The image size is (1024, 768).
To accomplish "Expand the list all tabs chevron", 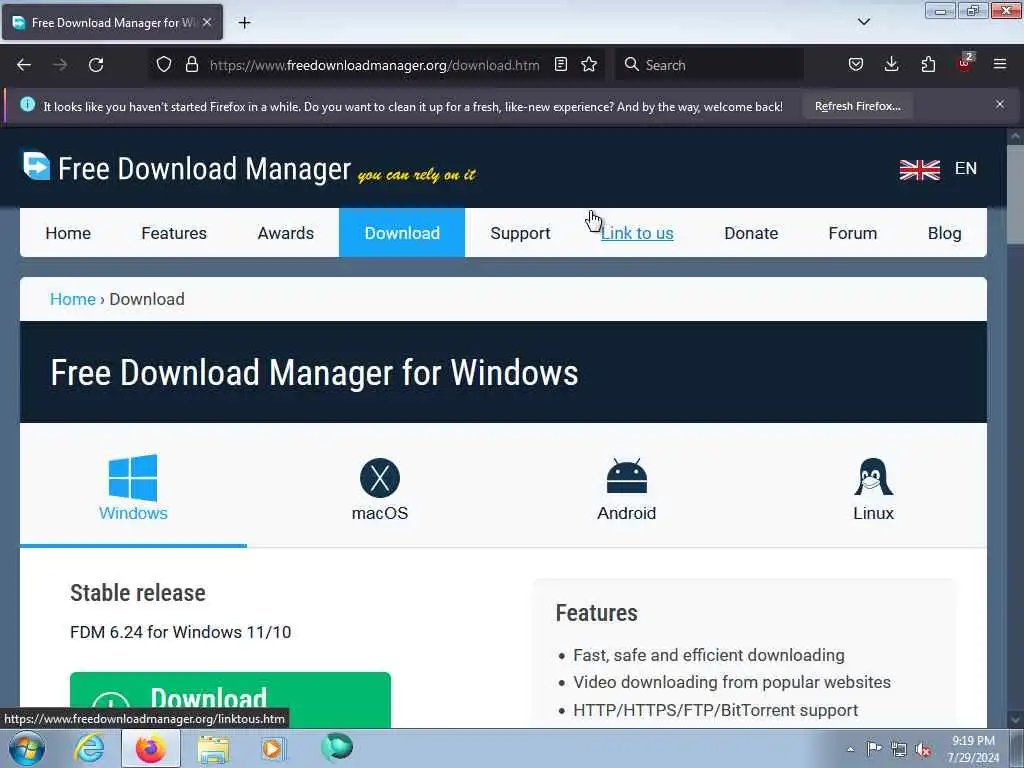I will click(x=863, y=22).
